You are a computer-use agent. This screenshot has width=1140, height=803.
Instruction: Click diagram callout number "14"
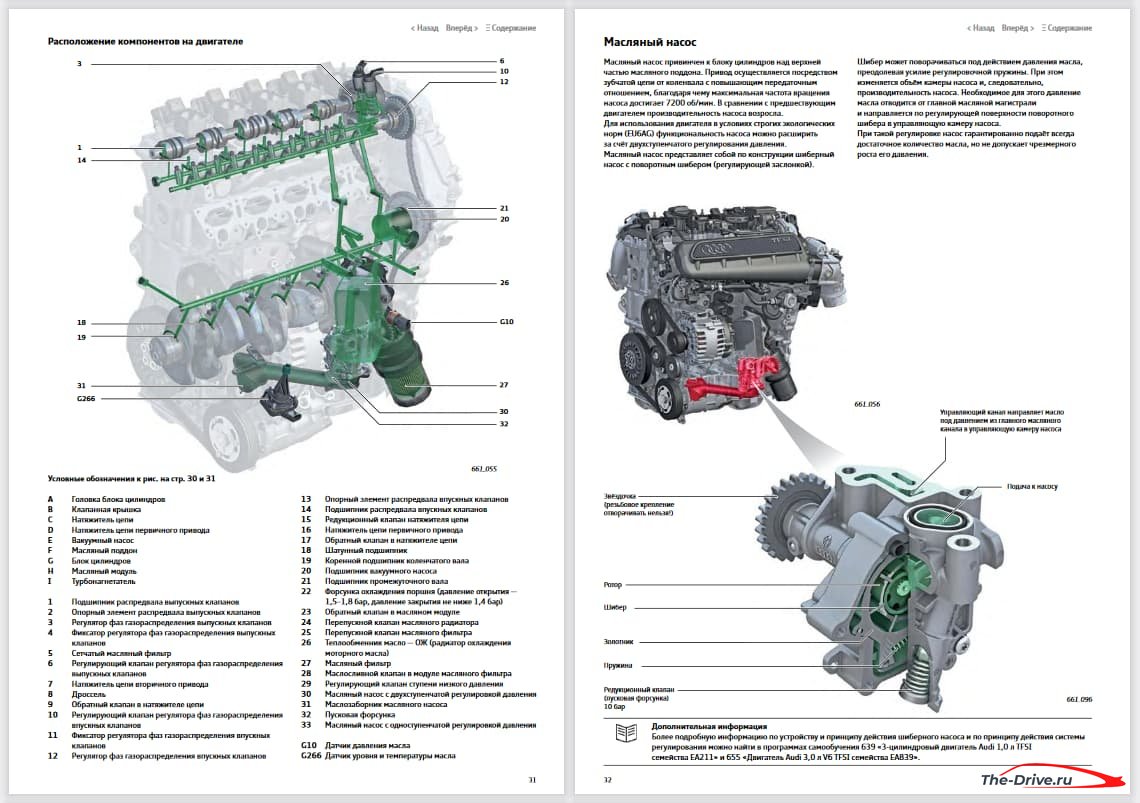coord(81,160)
